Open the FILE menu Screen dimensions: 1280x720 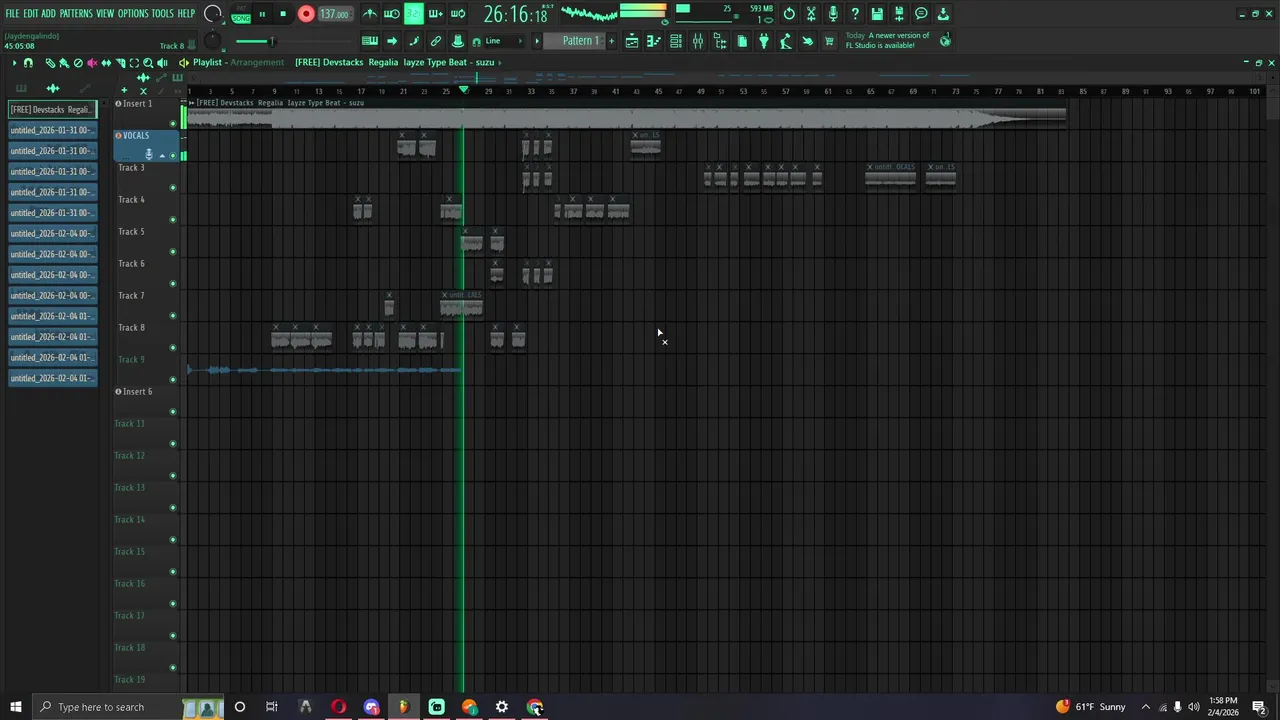pyautogui.click(x=12, y=14)
